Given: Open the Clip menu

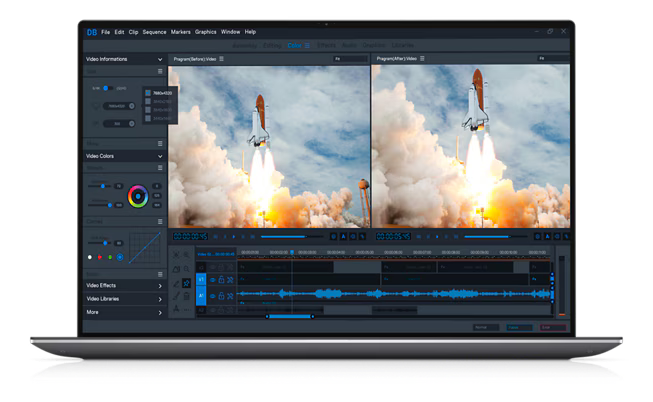Looking at the screenshot, I should [133, 32].
